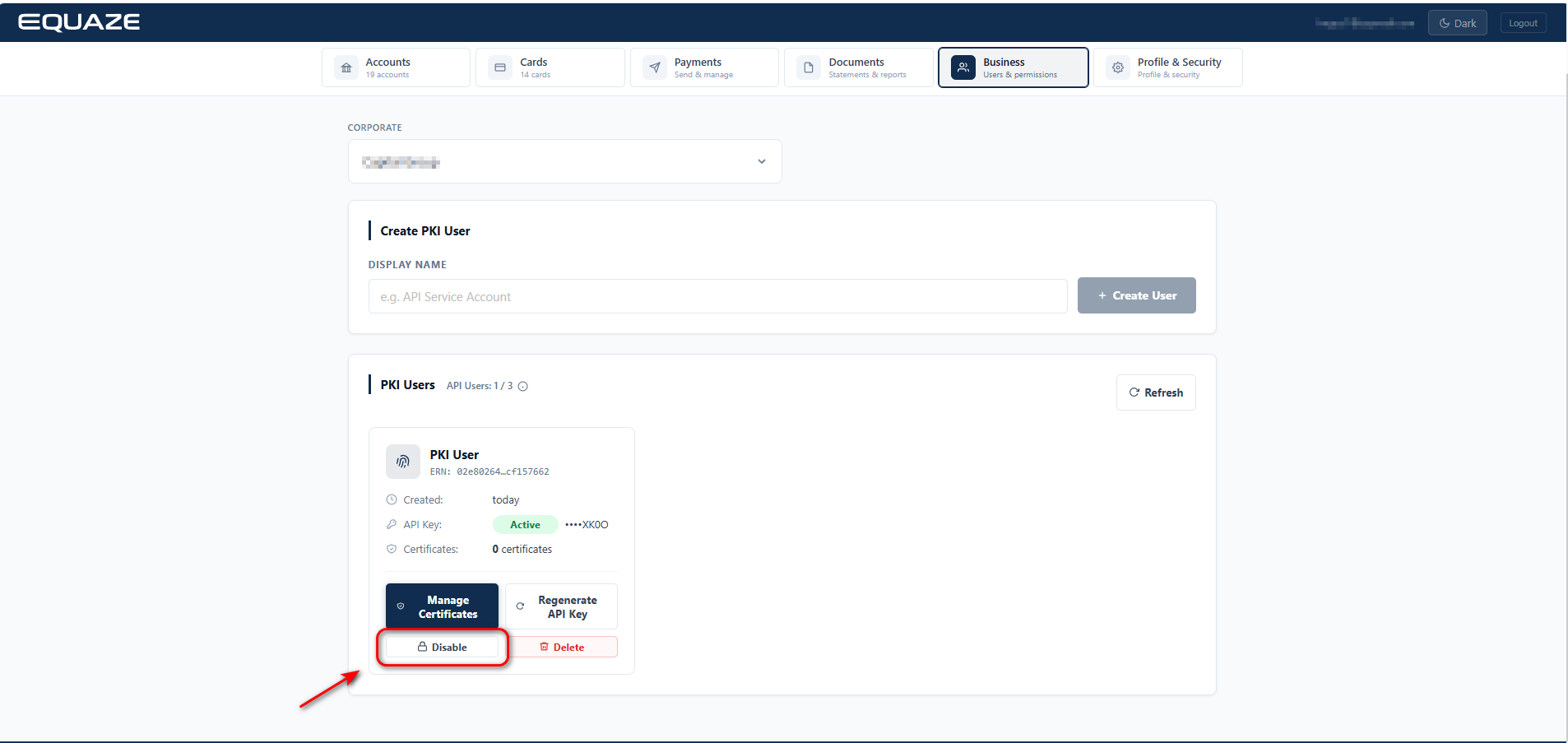Select the Business tab
Viewport: 1568px width, 743px height.
tap(1013, 67)
